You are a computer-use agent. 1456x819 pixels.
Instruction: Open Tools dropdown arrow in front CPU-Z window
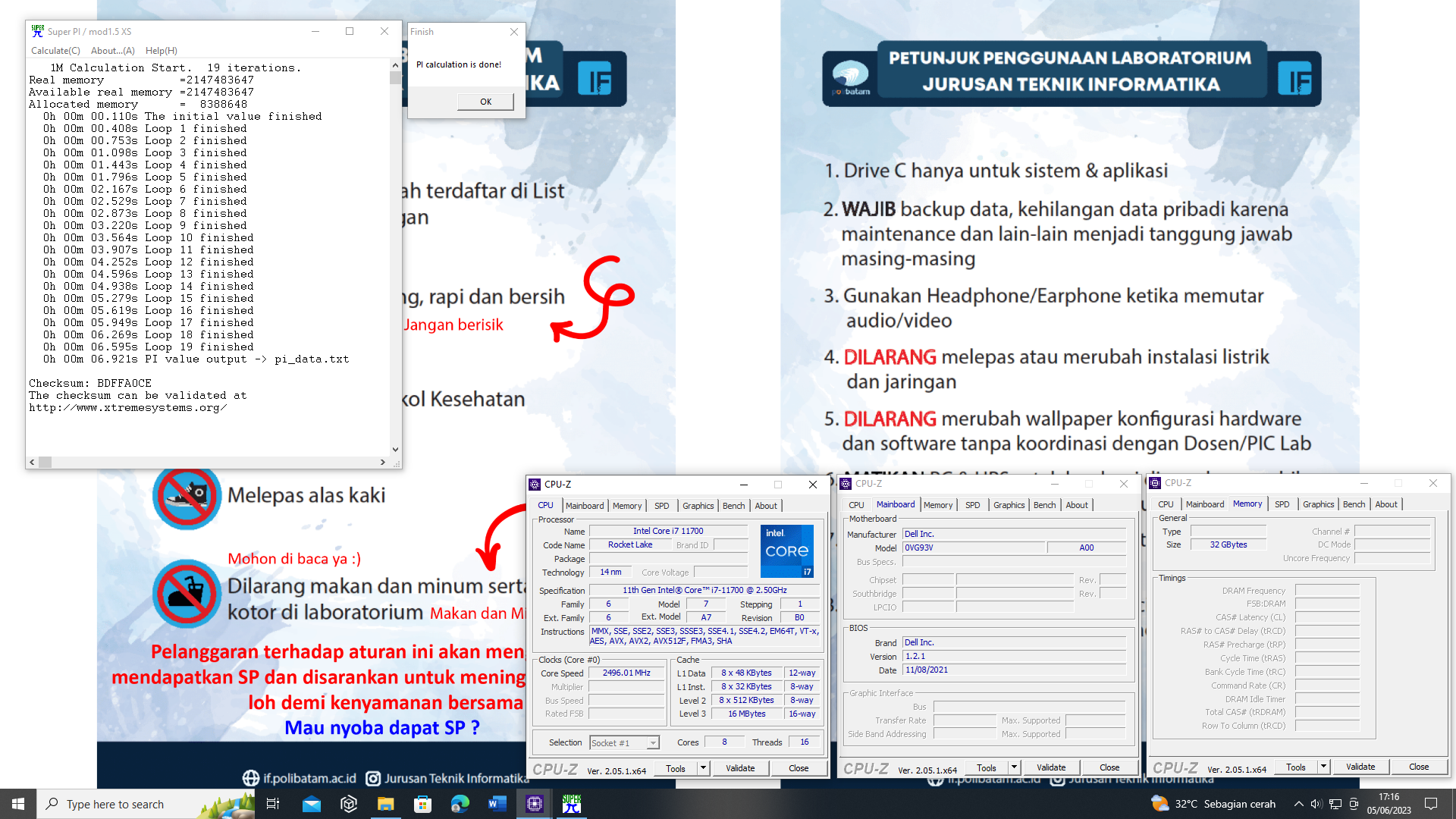[x=704, y=768]
